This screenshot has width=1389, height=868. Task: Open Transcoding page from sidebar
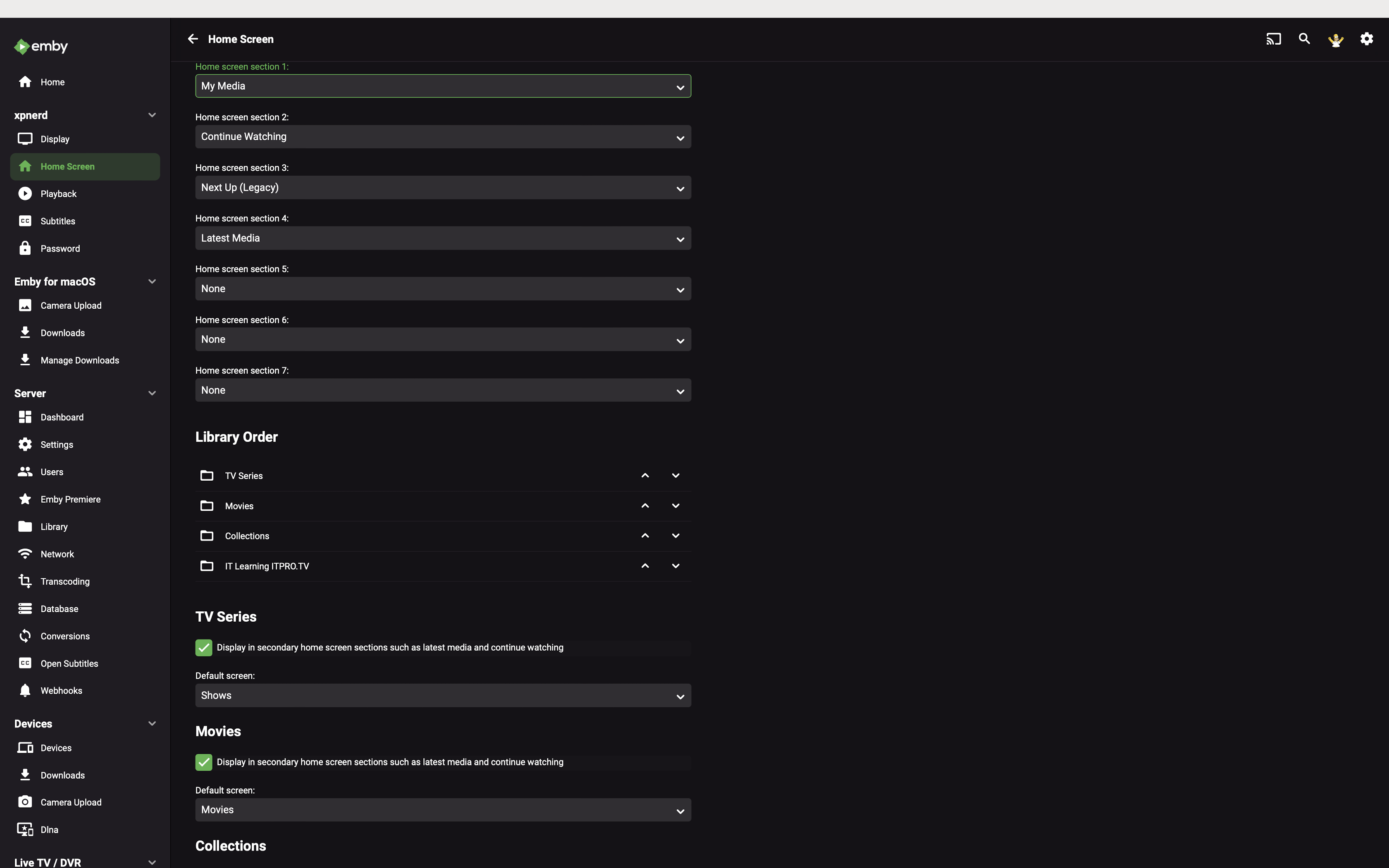(65, 582)
